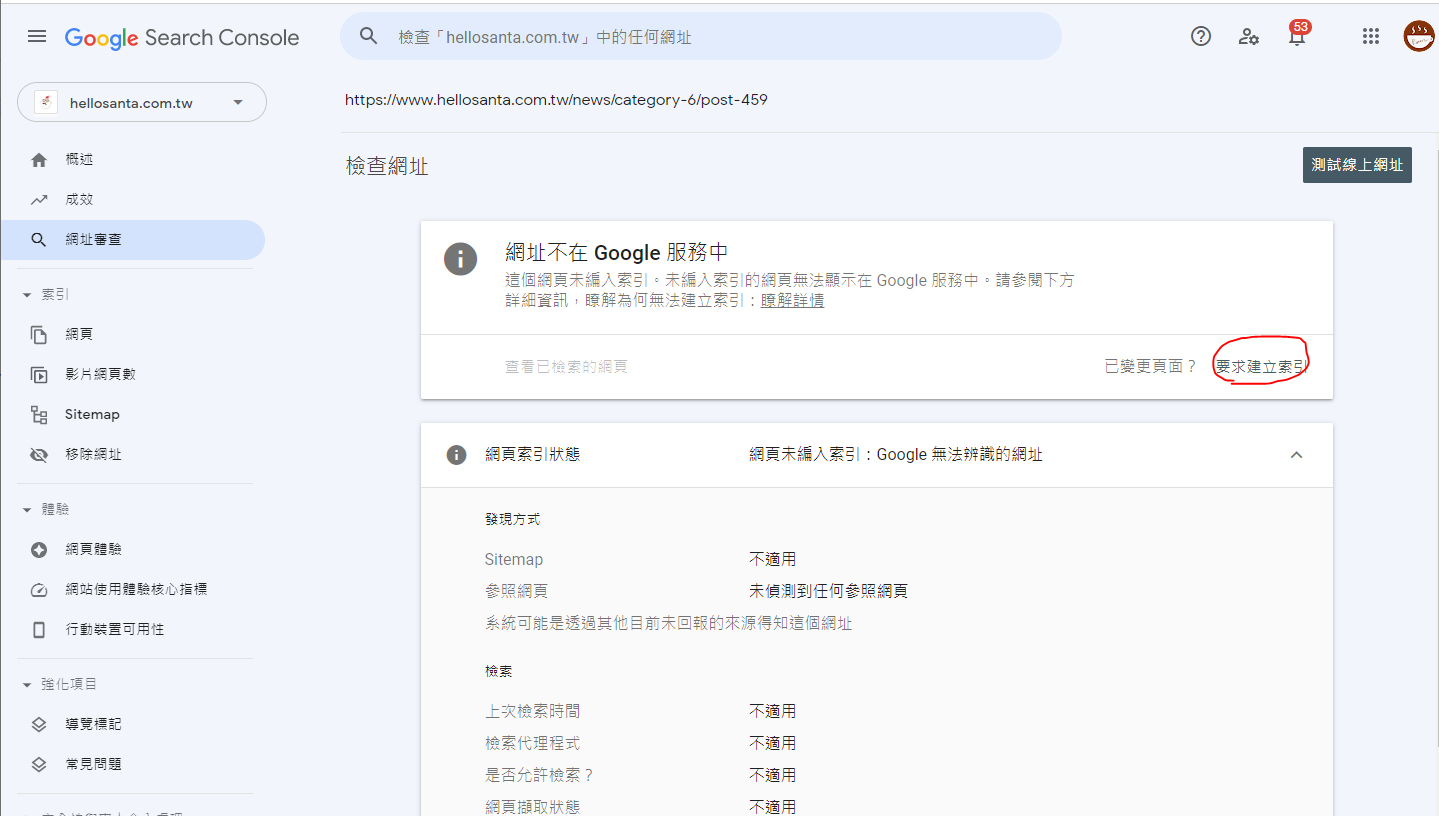The width and height of the screenshot is (1439, 816).
Task: Select 成效 in the sidebar
Action: pyautogui.click(x=79, y=200)
